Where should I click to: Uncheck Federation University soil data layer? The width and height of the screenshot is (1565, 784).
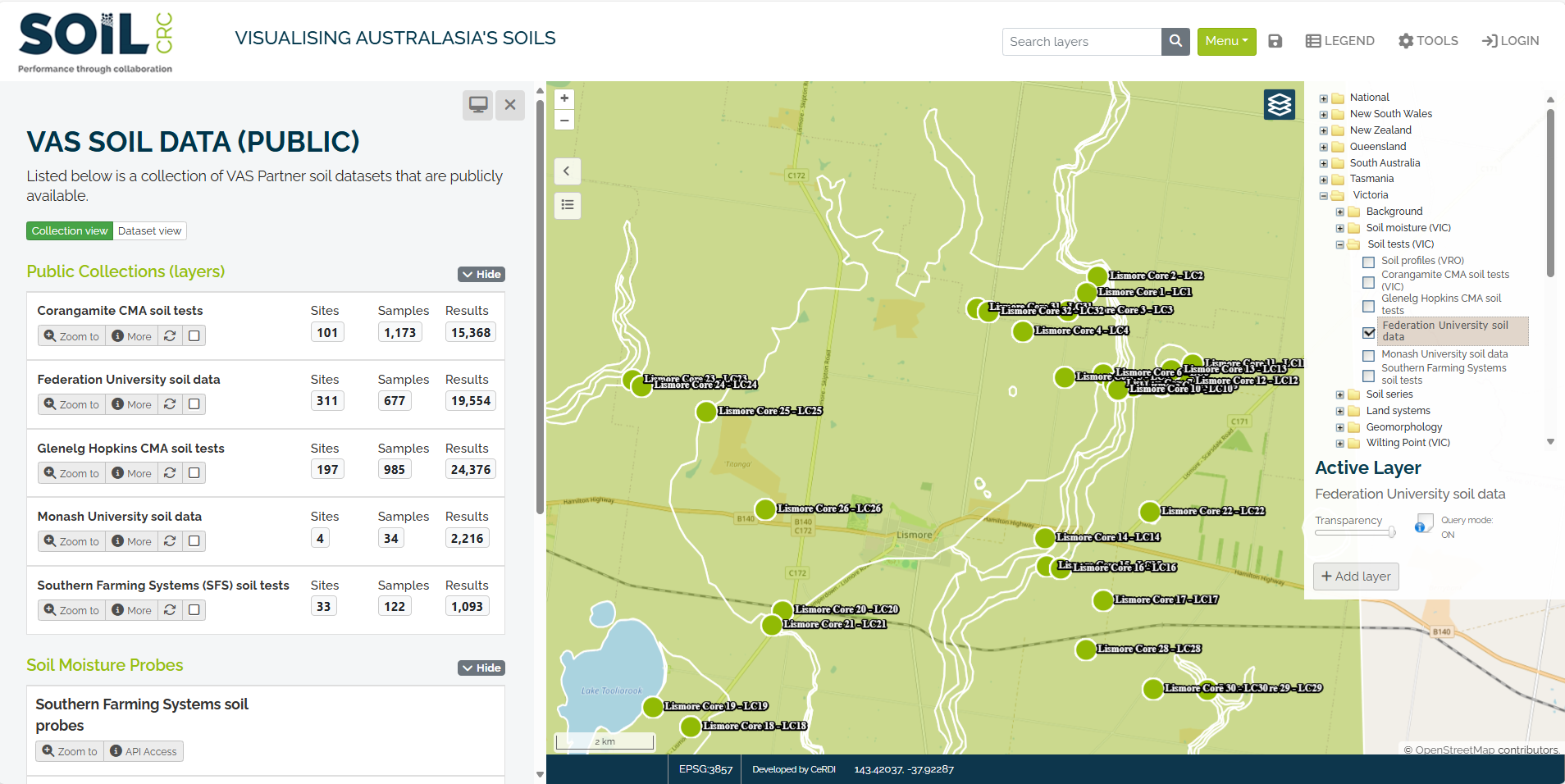point(1368,332)
